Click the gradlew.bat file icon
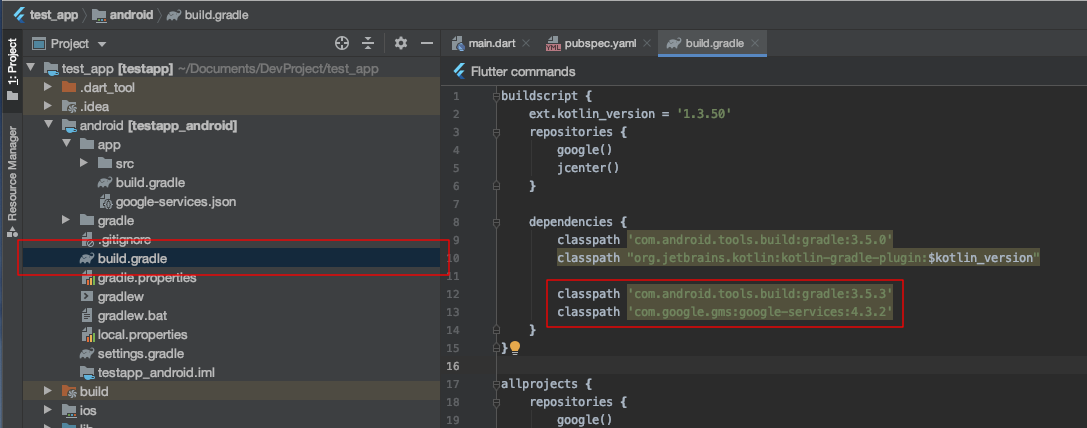 pyautogui.click(x=87, y=316)
